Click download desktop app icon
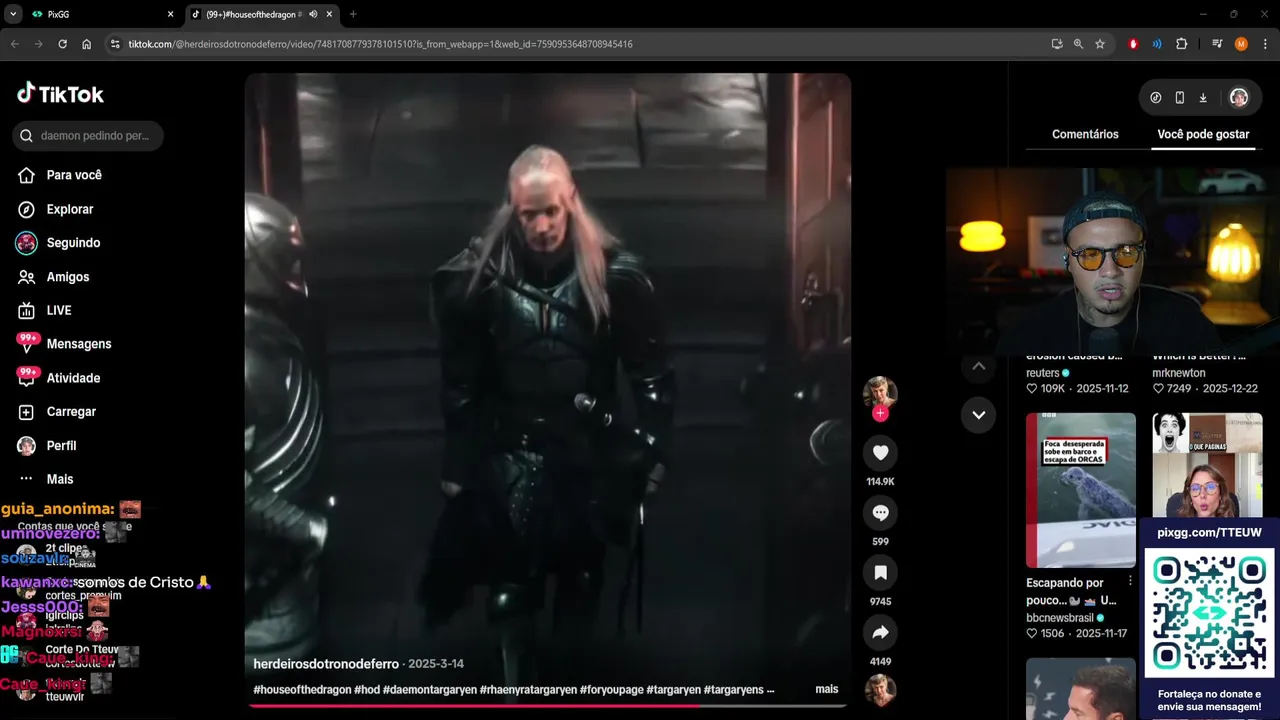1280x720 pixels. pyautogui.click(x=1203, y=97)
